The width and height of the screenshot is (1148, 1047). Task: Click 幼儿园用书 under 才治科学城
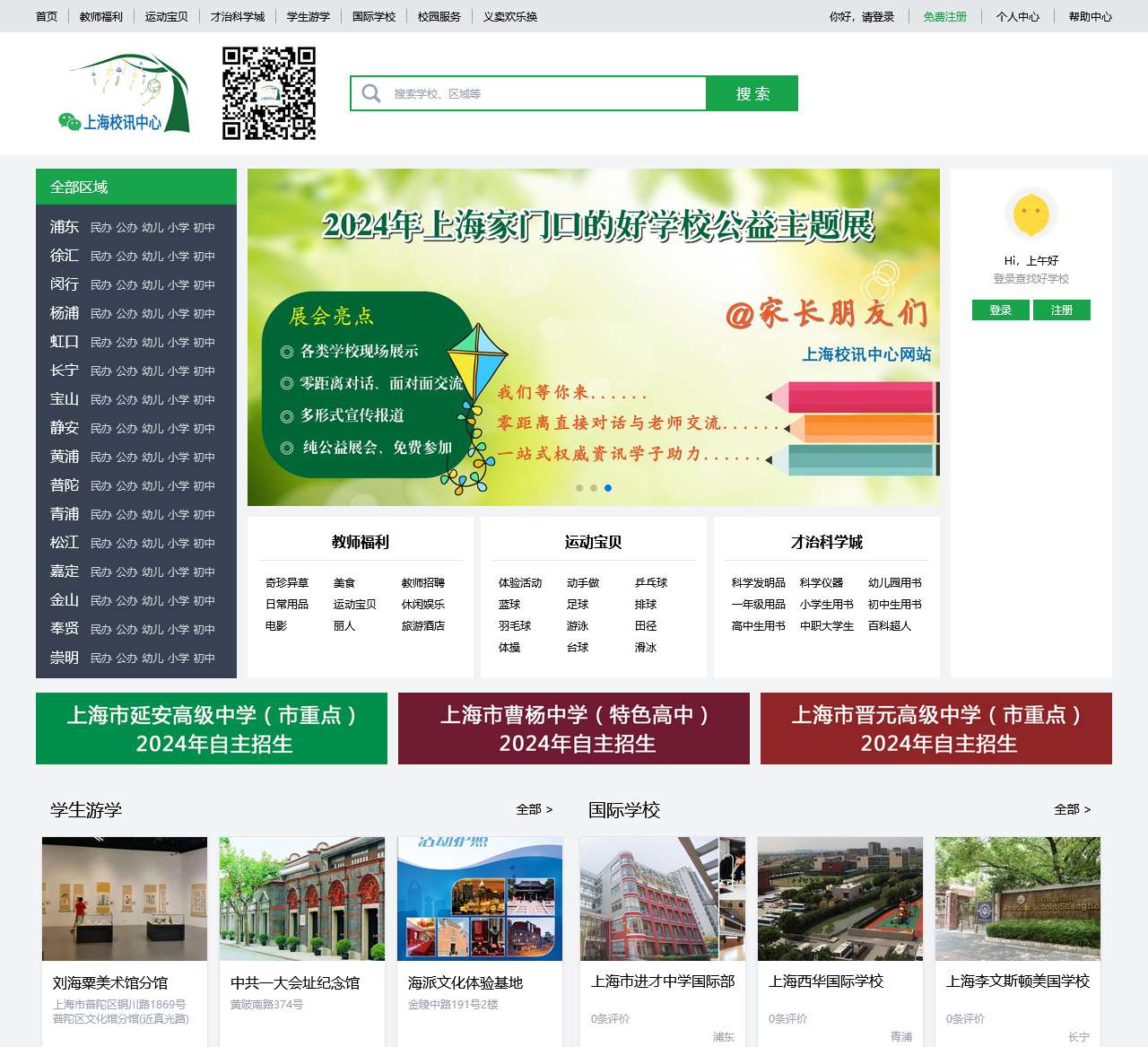(x=895, y=583)
